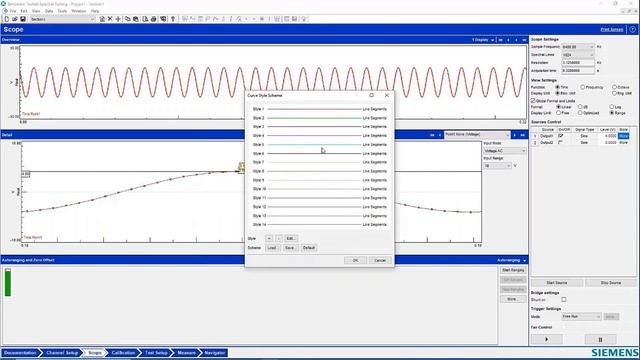This screenshot has width=640, height=360.
Task: Step Overview display forward
Action: tap(516, 40)
